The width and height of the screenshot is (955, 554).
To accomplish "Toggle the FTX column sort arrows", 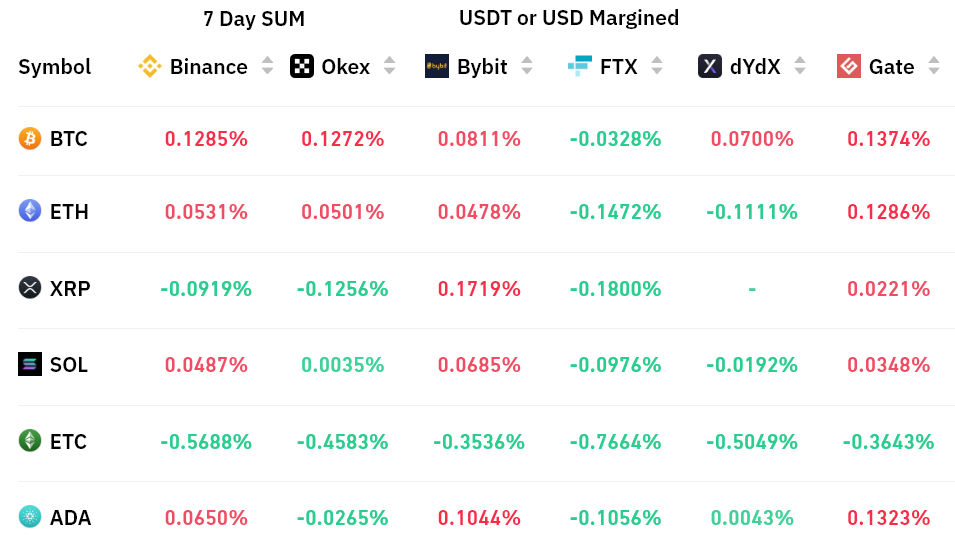I will click(x=657, y=66).
